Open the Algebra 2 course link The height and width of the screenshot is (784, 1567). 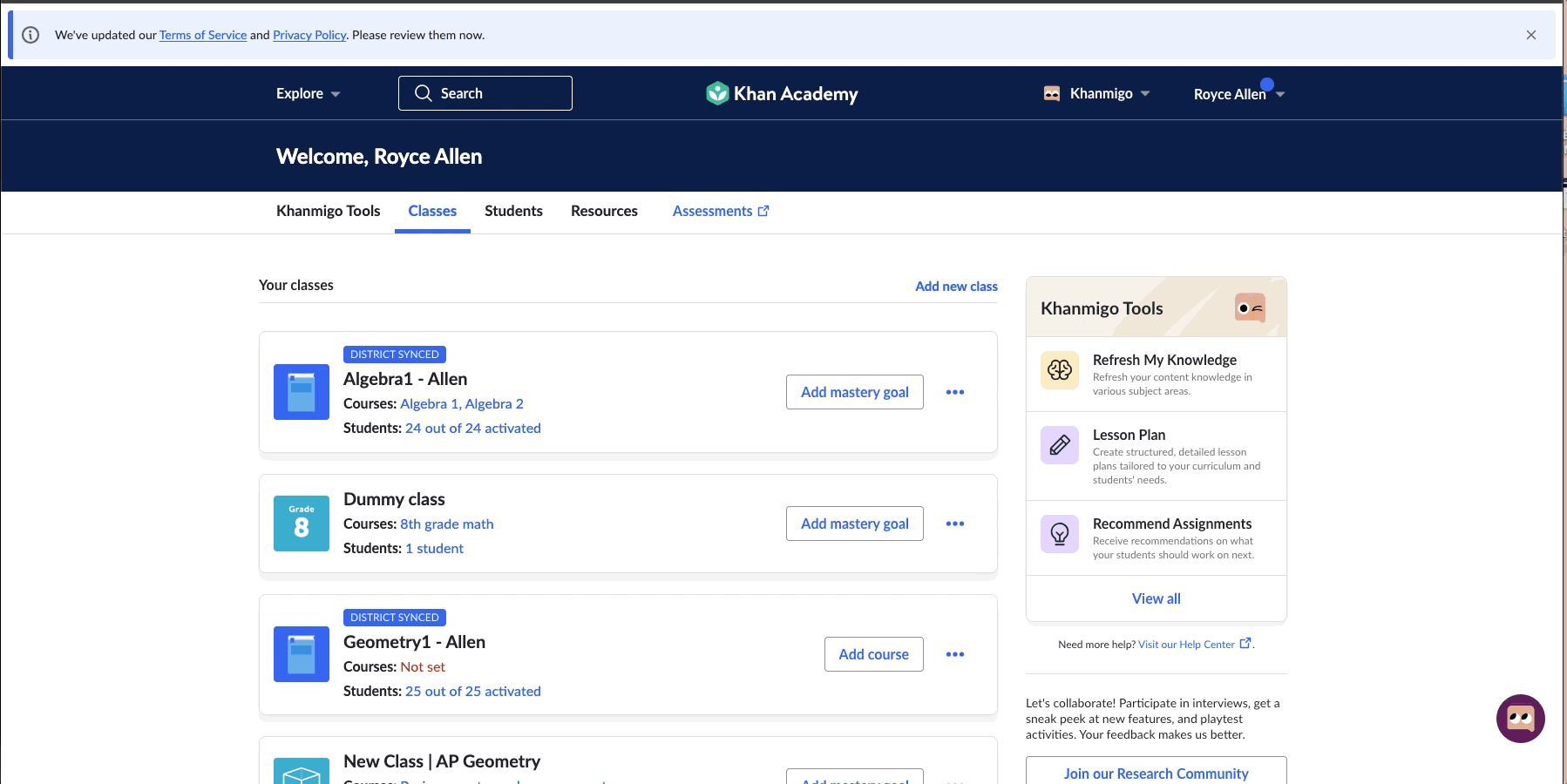pyautogui.click(x=494, y=404)
